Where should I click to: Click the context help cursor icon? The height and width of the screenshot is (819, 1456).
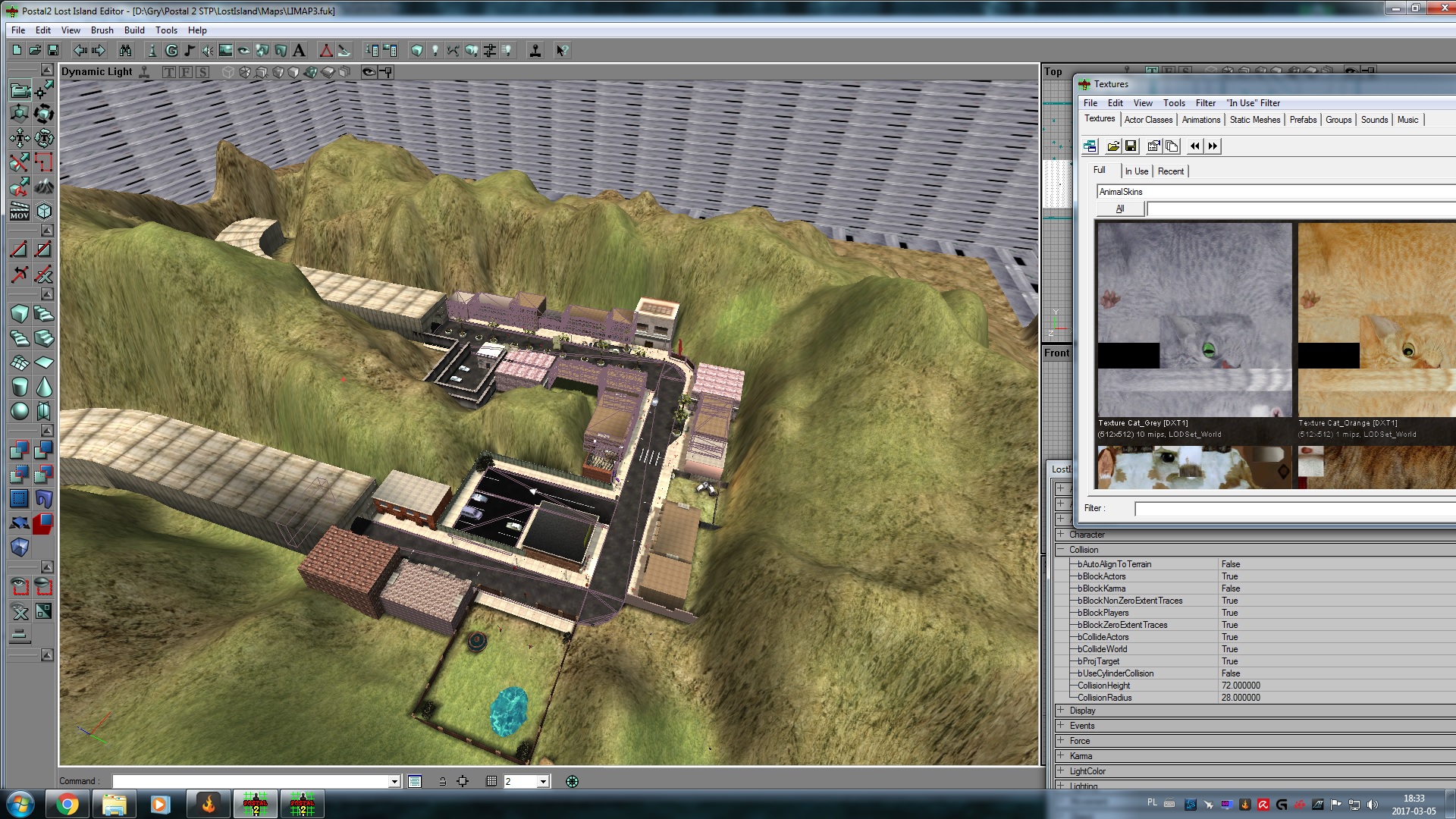[x=562, y=50]
